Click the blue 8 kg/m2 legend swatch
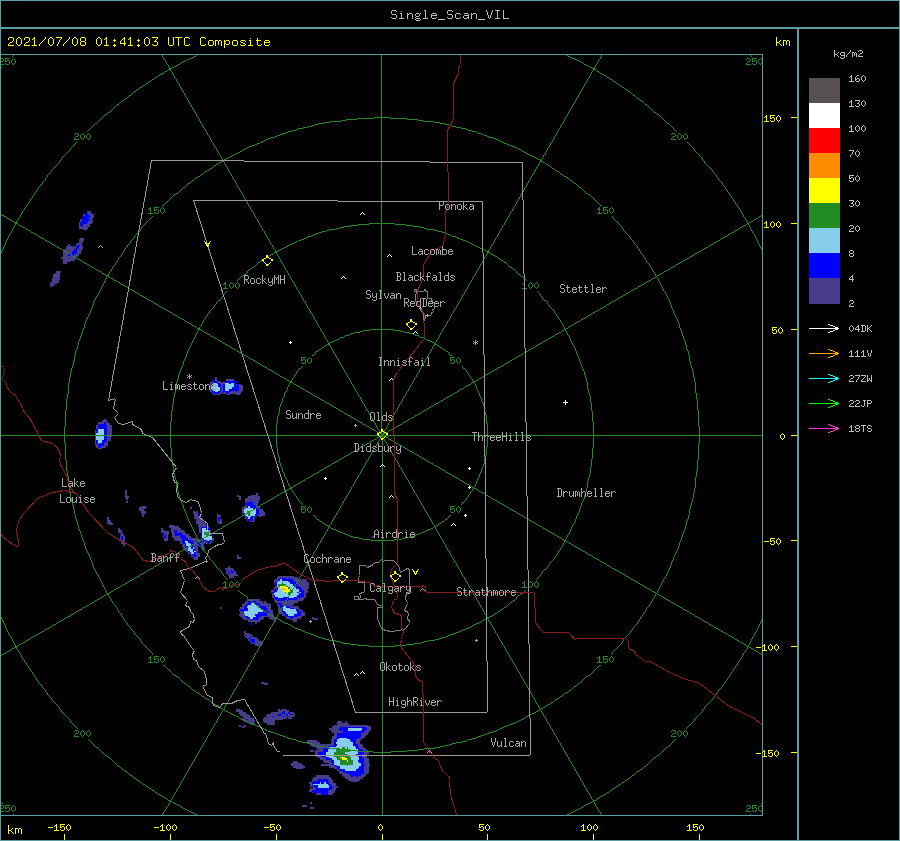Screen dimensions: 900x841 (824, 265)
